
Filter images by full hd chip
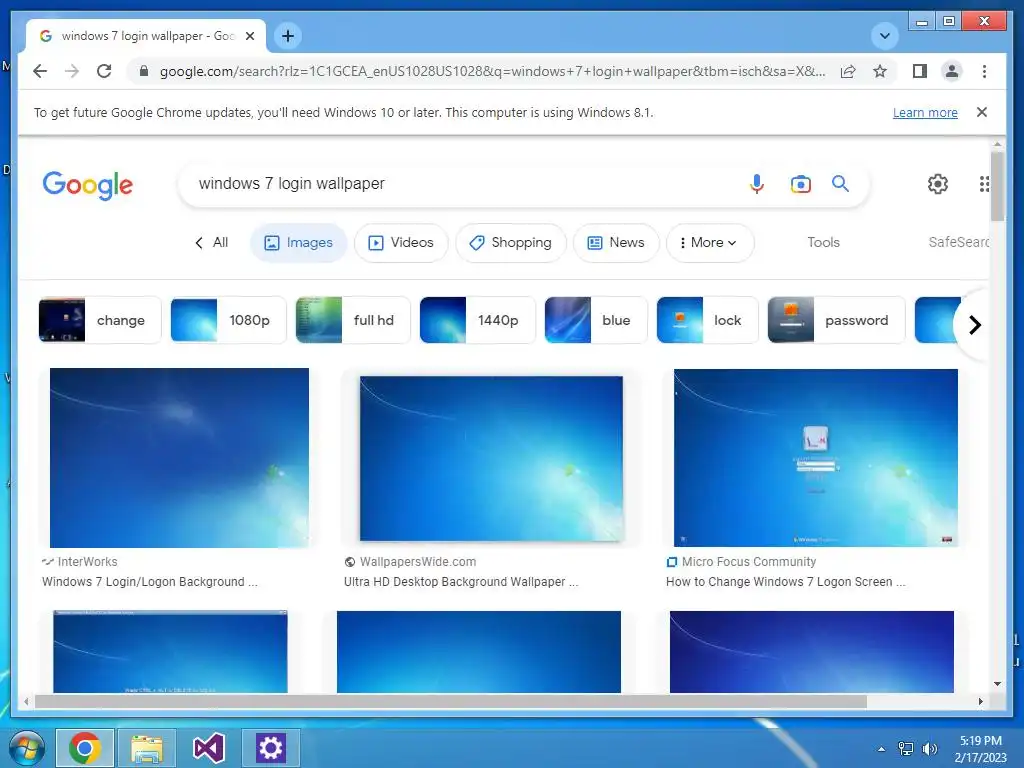pos(353,320)
